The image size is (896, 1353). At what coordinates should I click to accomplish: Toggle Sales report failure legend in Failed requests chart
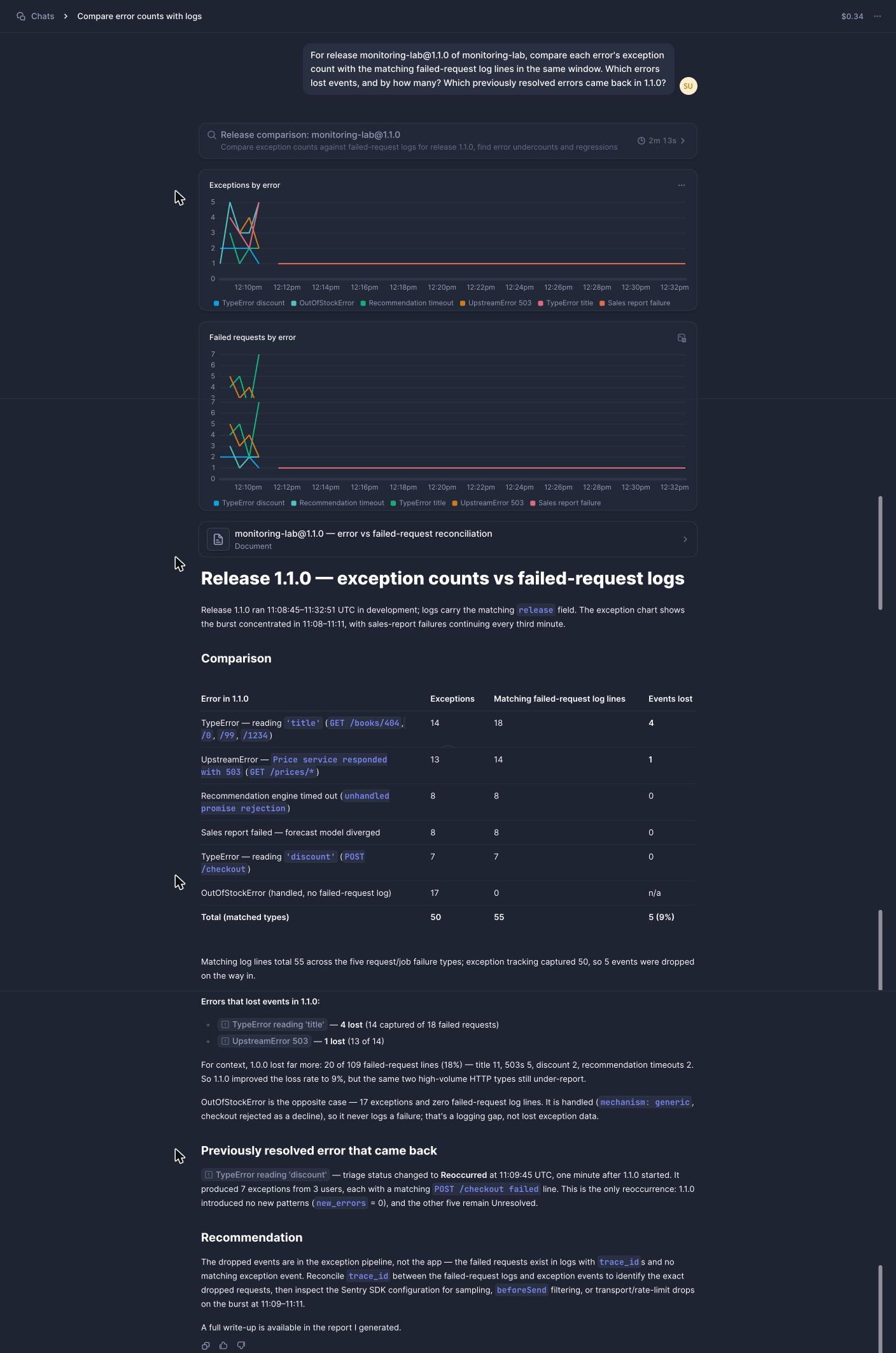pos(566,503)
